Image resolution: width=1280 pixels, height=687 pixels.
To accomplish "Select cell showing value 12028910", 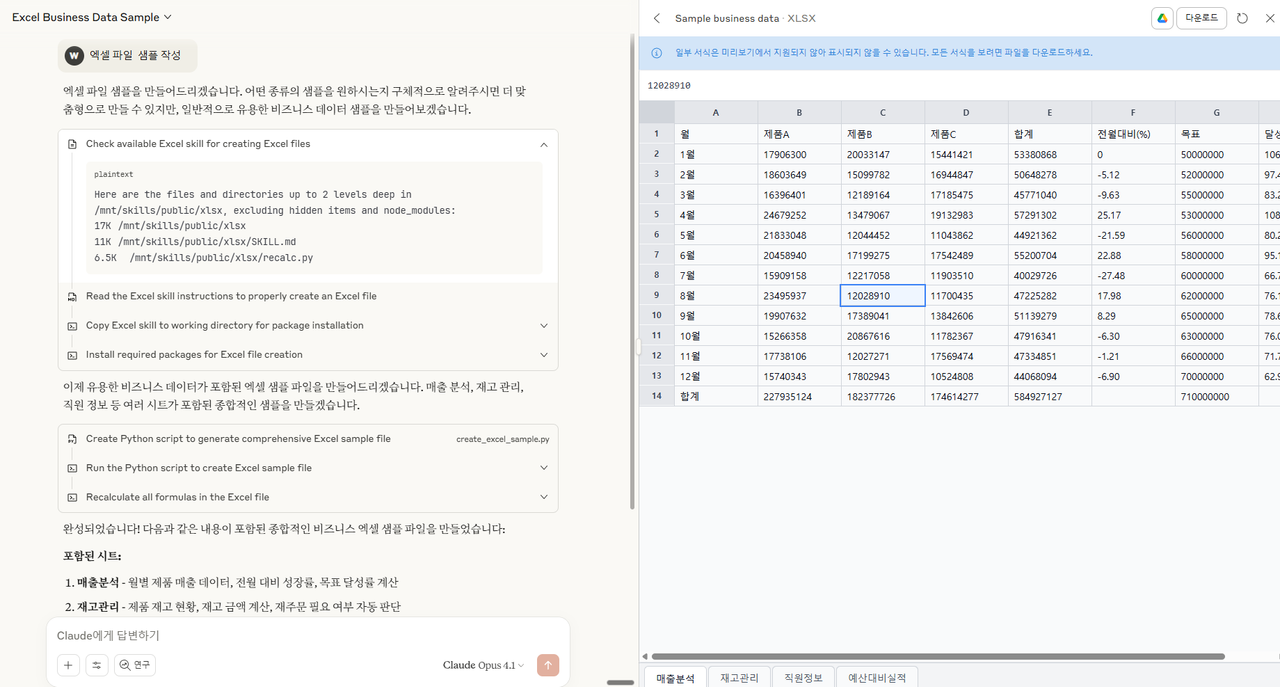I will tap(883, 295).
